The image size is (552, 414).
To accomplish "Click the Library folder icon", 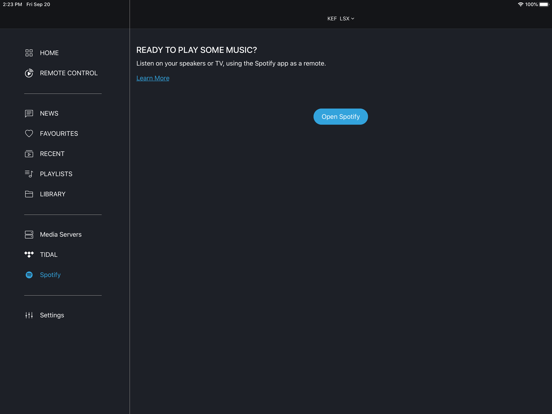I will (29, 194).
